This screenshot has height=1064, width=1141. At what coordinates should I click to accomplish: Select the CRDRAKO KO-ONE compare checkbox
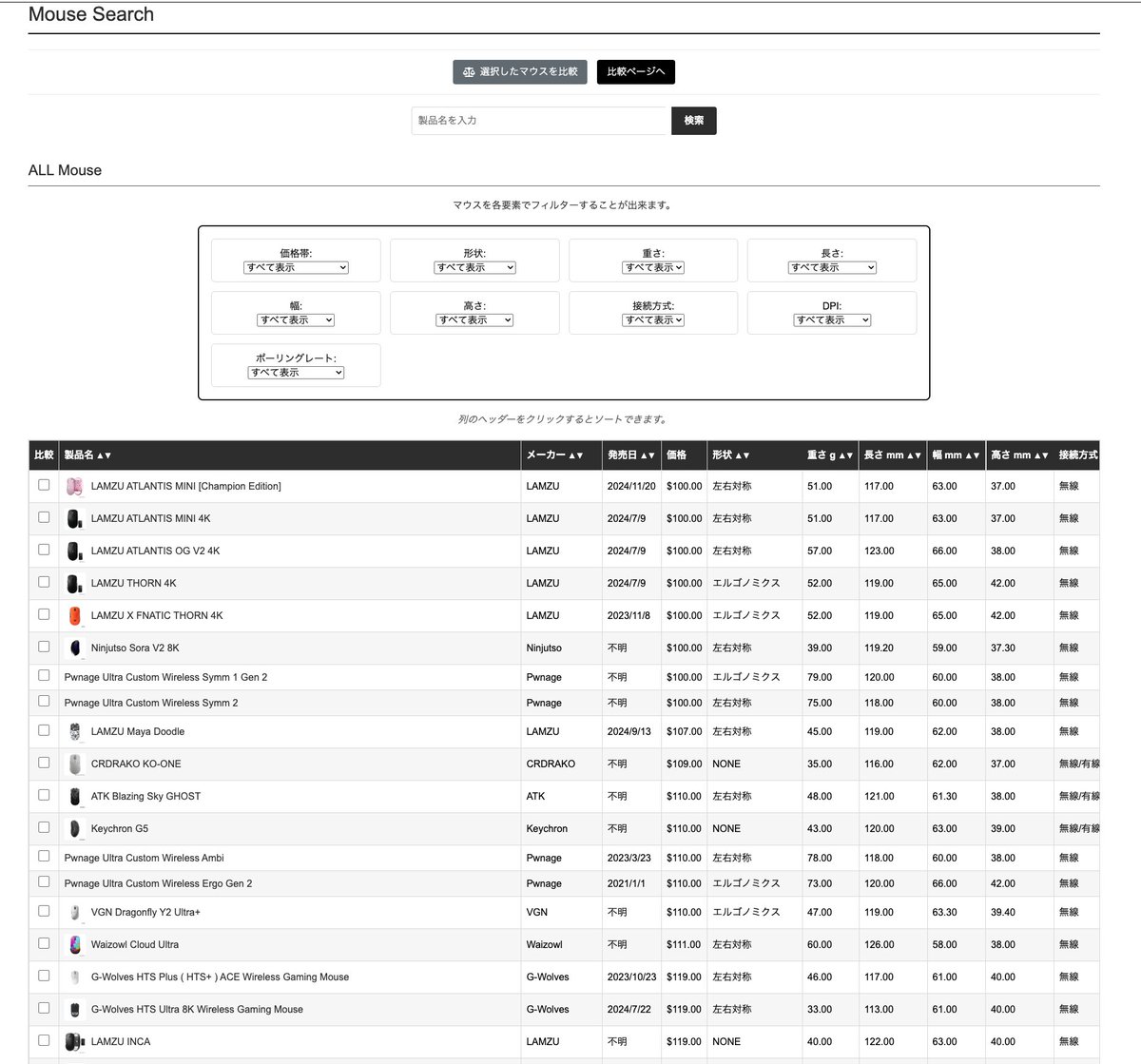[44, 763]
